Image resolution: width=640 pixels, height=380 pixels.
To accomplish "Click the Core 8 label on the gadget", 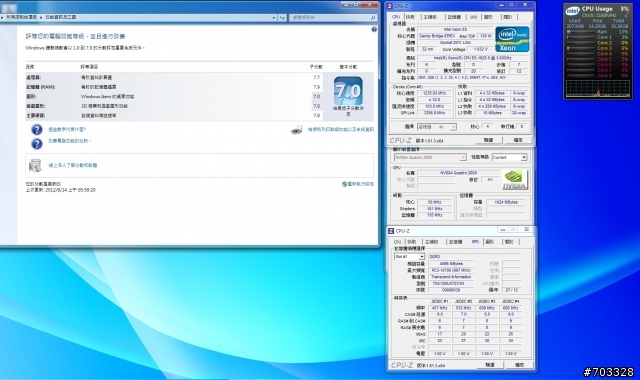I will pos(604,76).
